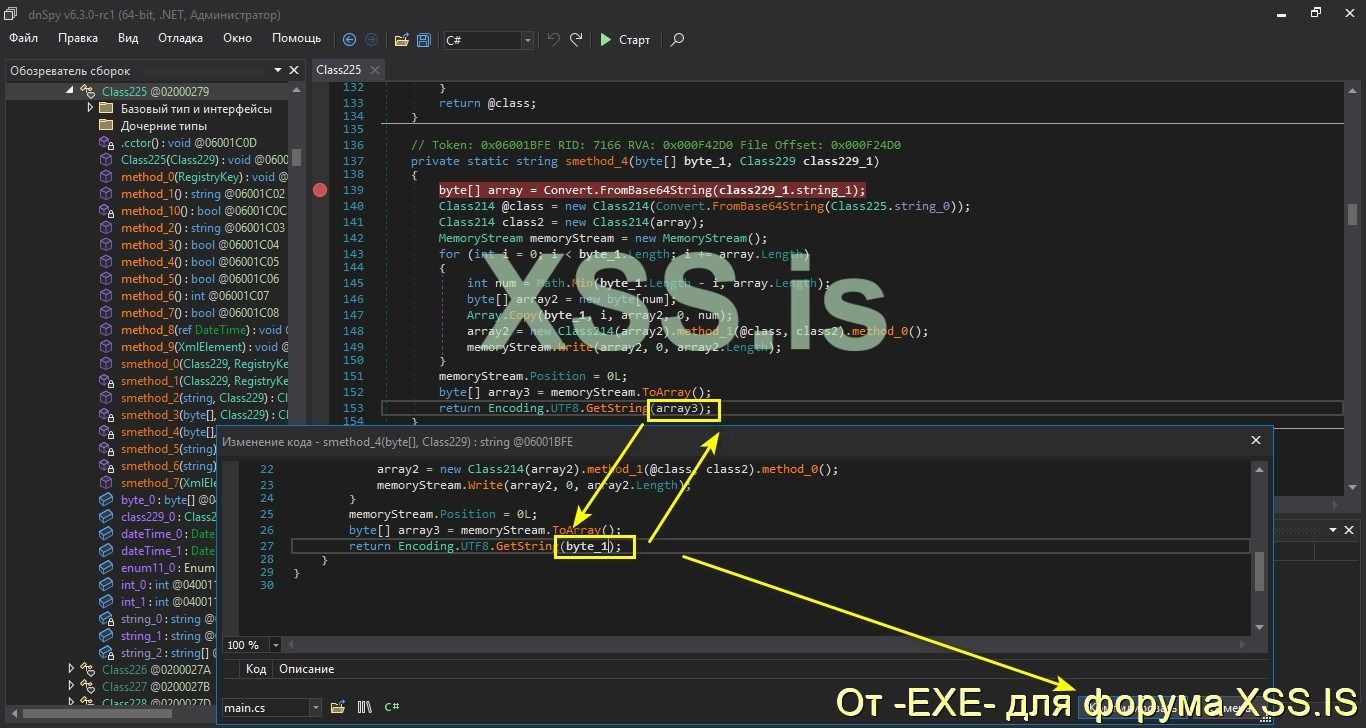
Task: Navigate forward with the forward arrow icon
Action: (x=371, y=40)
